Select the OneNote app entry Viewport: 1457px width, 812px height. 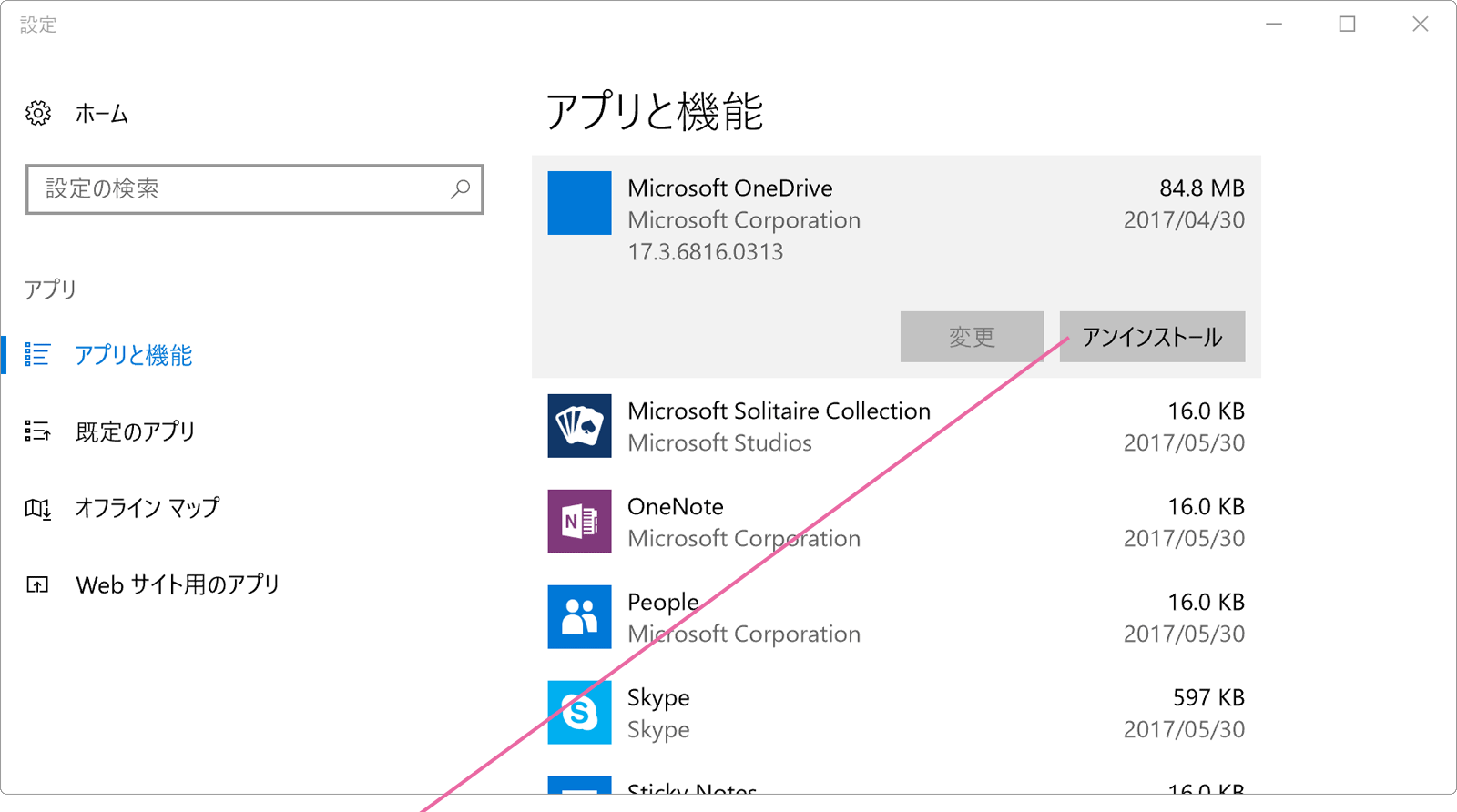click(x=675, y=507)
